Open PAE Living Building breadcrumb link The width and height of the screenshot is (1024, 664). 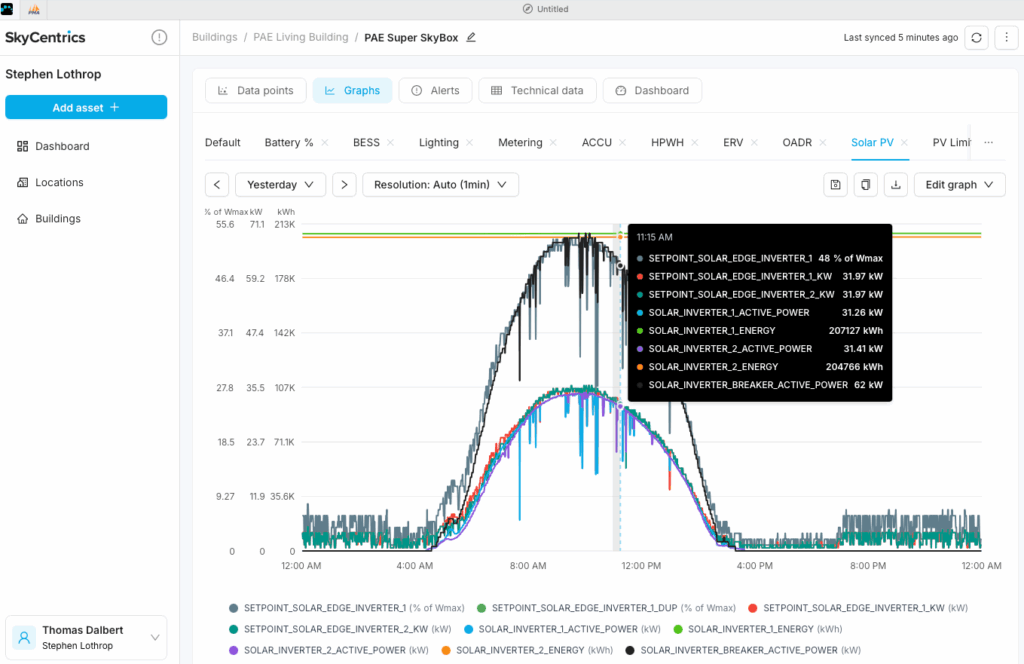(x=300, y=38)
